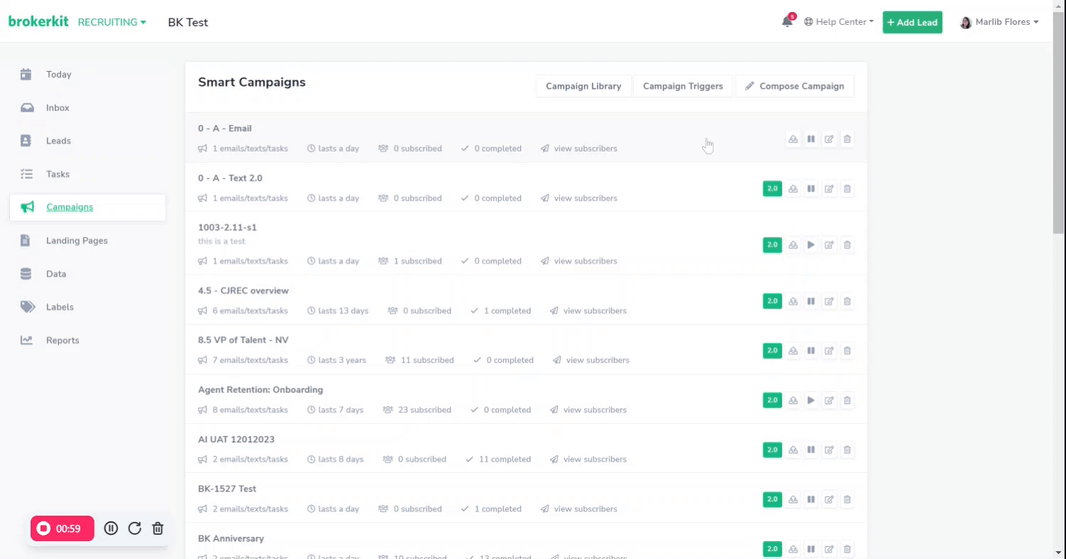Open Inbox from the sidebar icon

click(27, 108)
